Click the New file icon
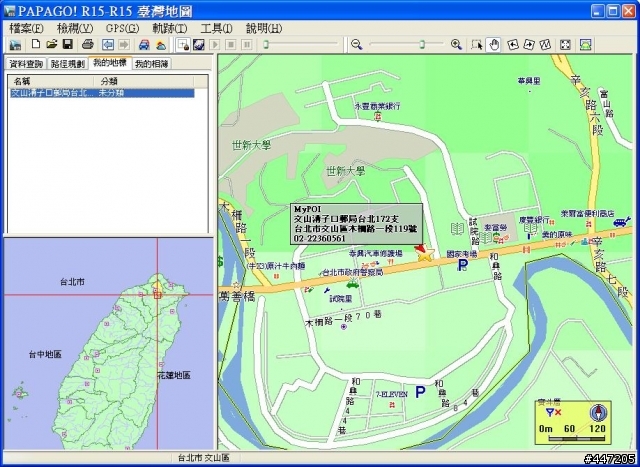This screenshot has height=467, width=640. (36, 44)
